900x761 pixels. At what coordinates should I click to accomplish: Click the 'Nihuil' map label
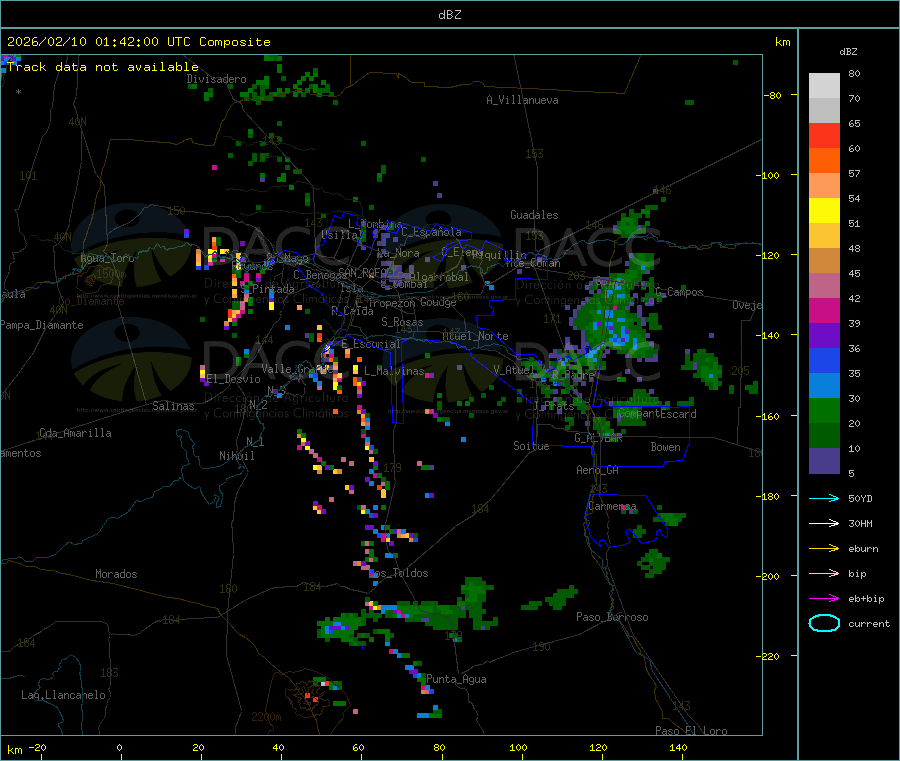237,456
